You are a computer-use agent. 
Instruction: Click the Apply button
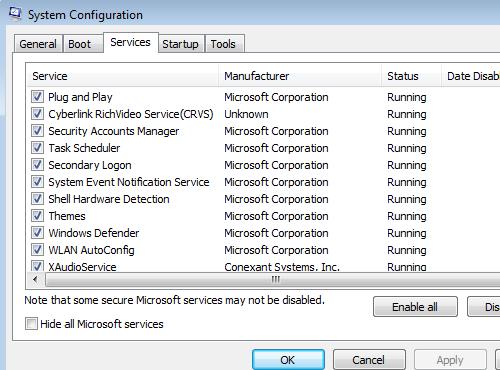tap(450, 360)
